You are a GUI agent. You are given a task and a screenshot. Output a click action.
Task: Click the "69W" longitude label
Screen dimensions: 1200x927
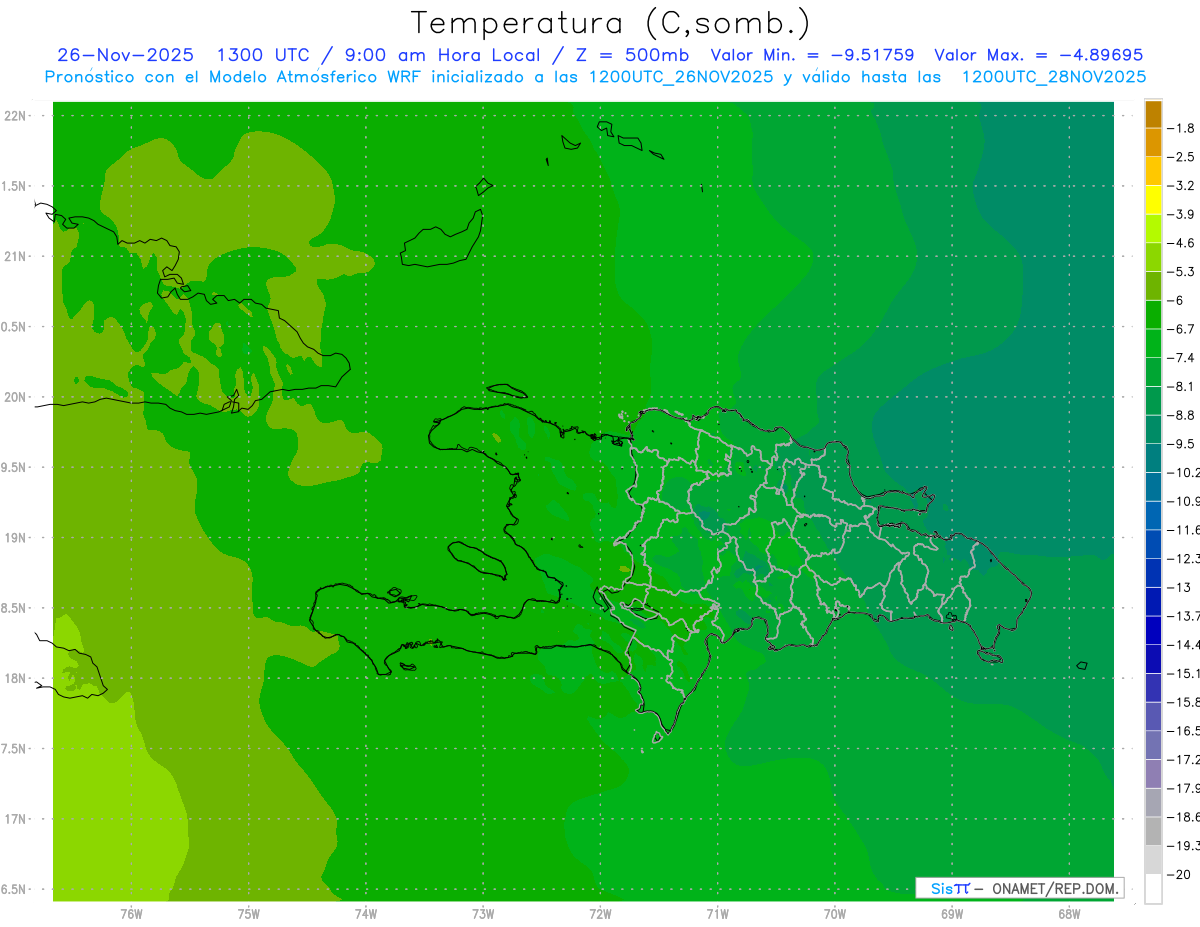(x=952, y=914)
